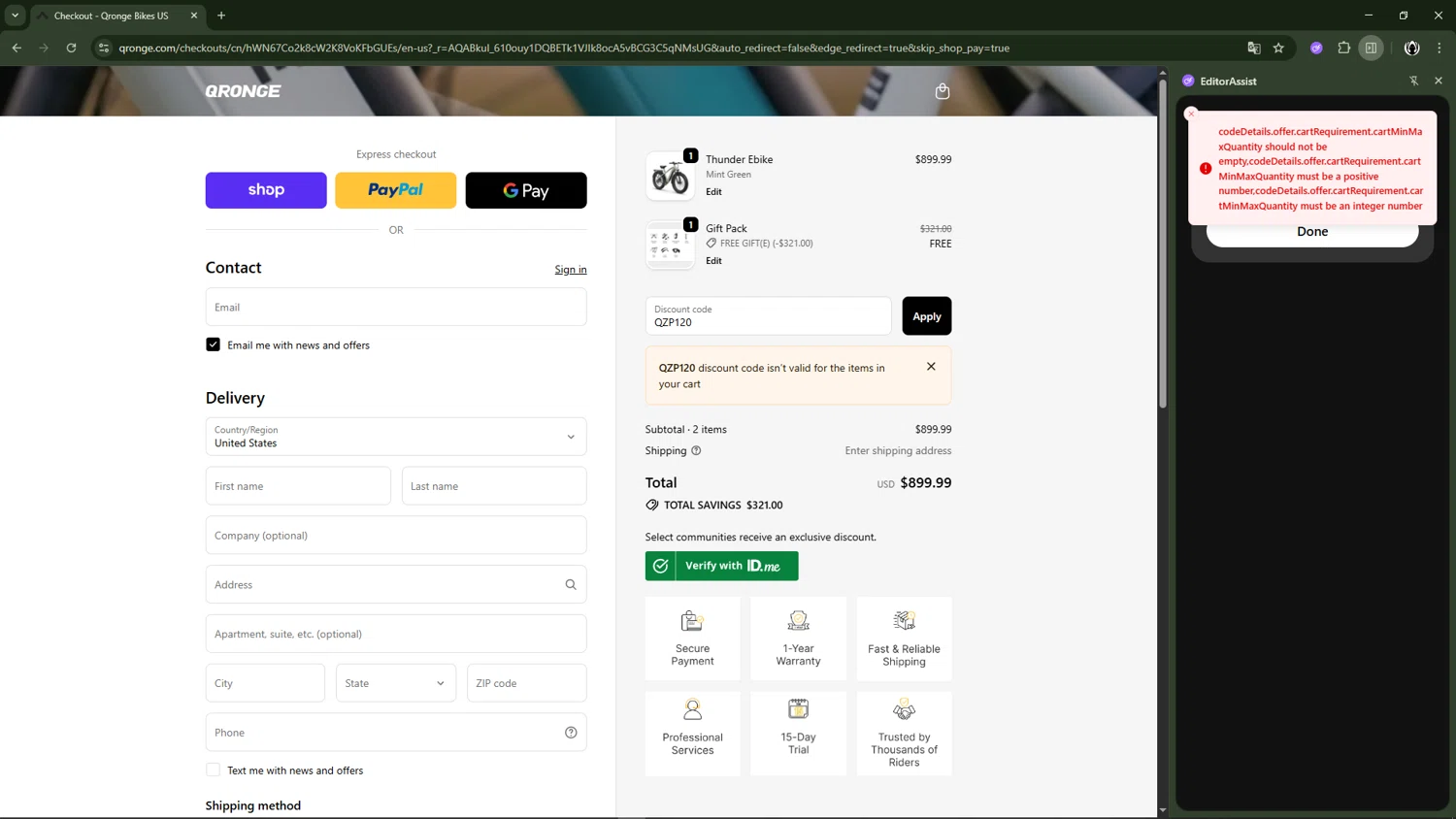Open the shopping bag cart icon
Viewport: 1456px width, 819px height.
942,91
